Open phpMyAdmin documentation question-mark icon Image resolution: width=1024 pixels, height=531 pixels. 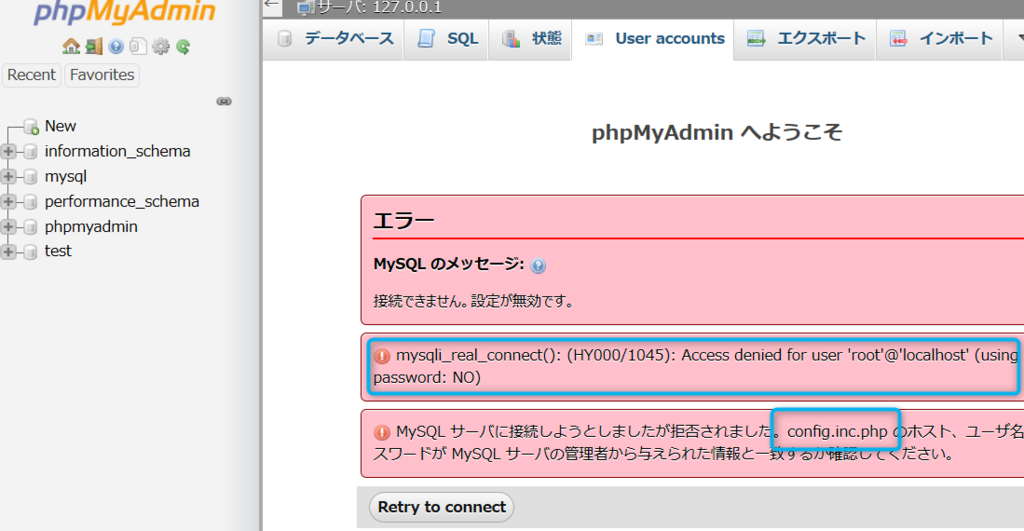[116, 46]
